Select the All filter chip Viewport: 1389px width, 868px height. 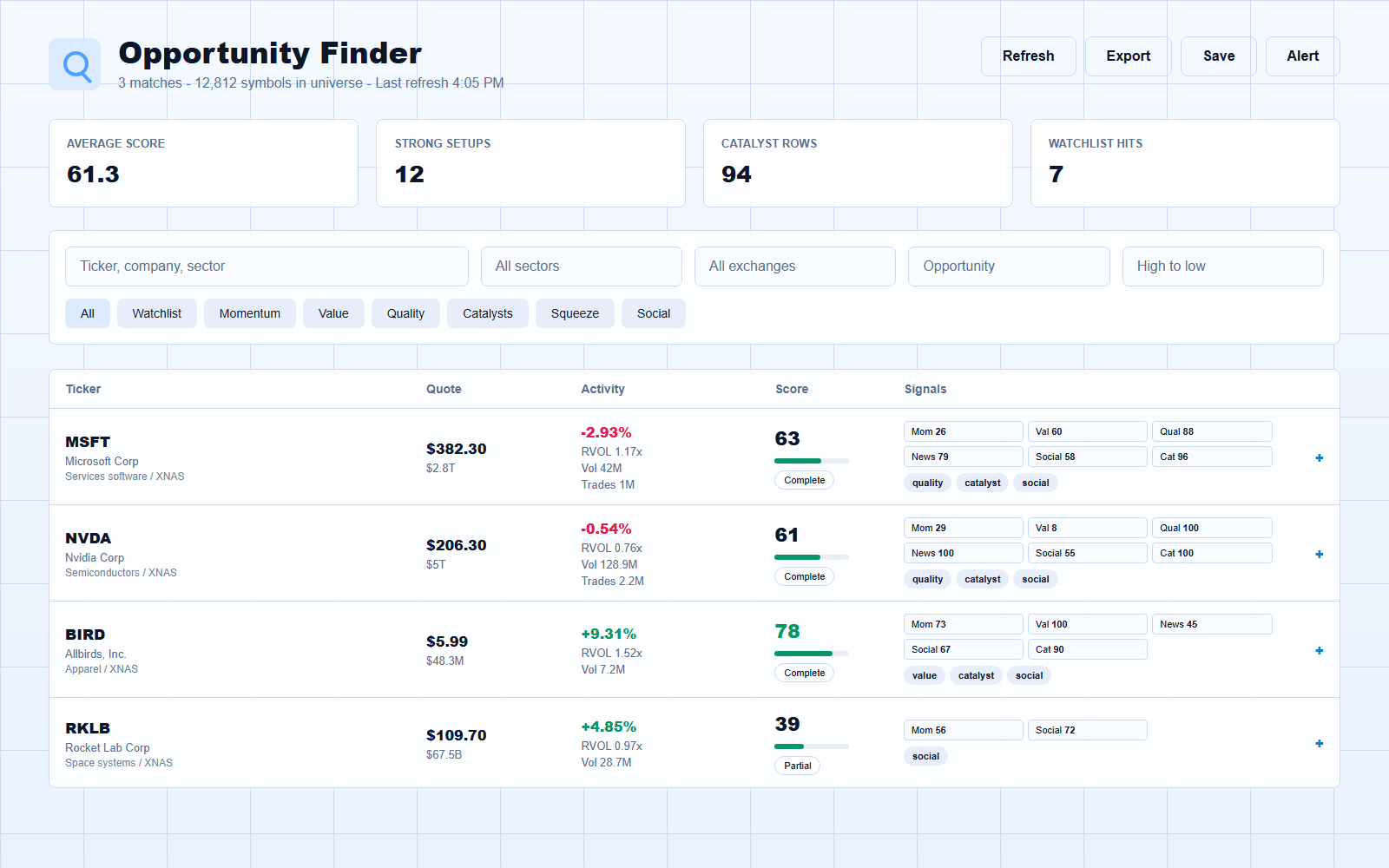88,313
